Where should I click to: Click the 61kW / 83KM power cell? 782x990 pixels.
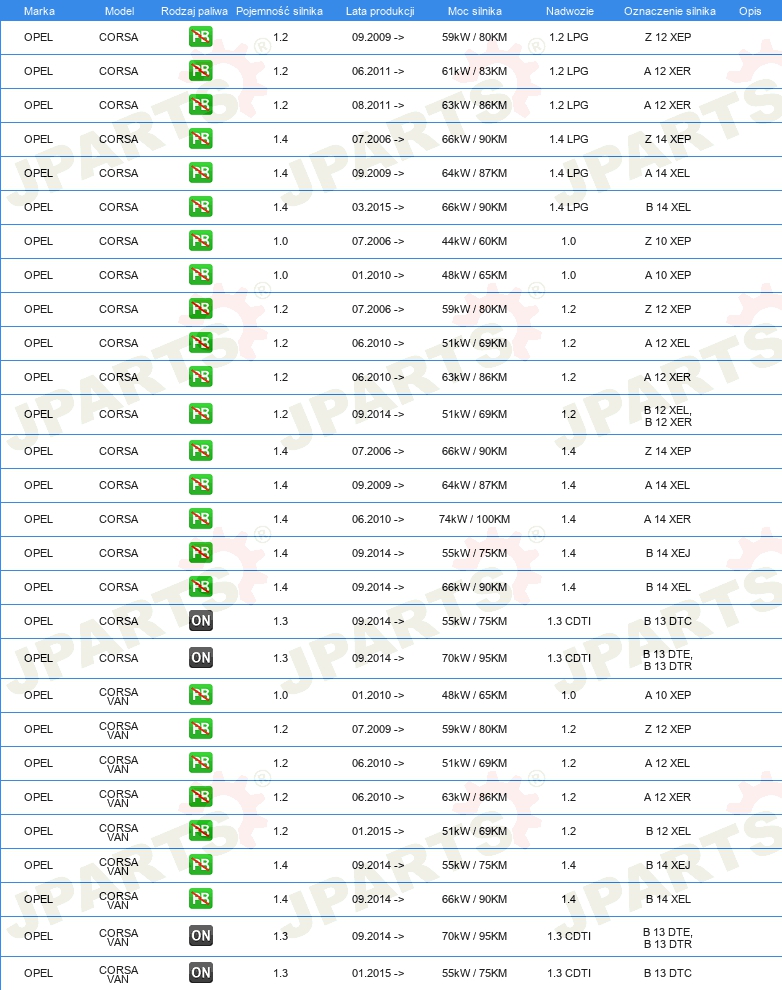coord(475,71)
